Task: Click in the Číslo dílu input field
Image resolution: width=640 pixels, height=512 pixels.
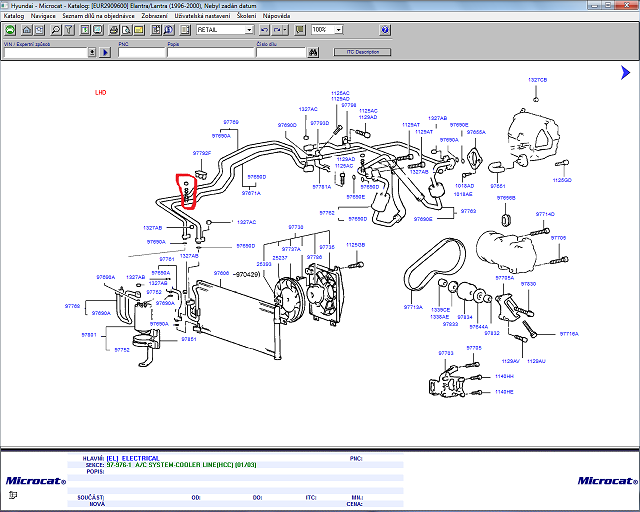Action: (280, 52)
